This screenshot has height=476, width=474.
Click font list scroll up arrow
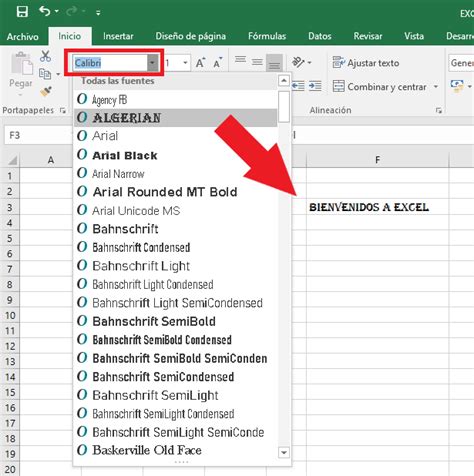click(284, 81)
